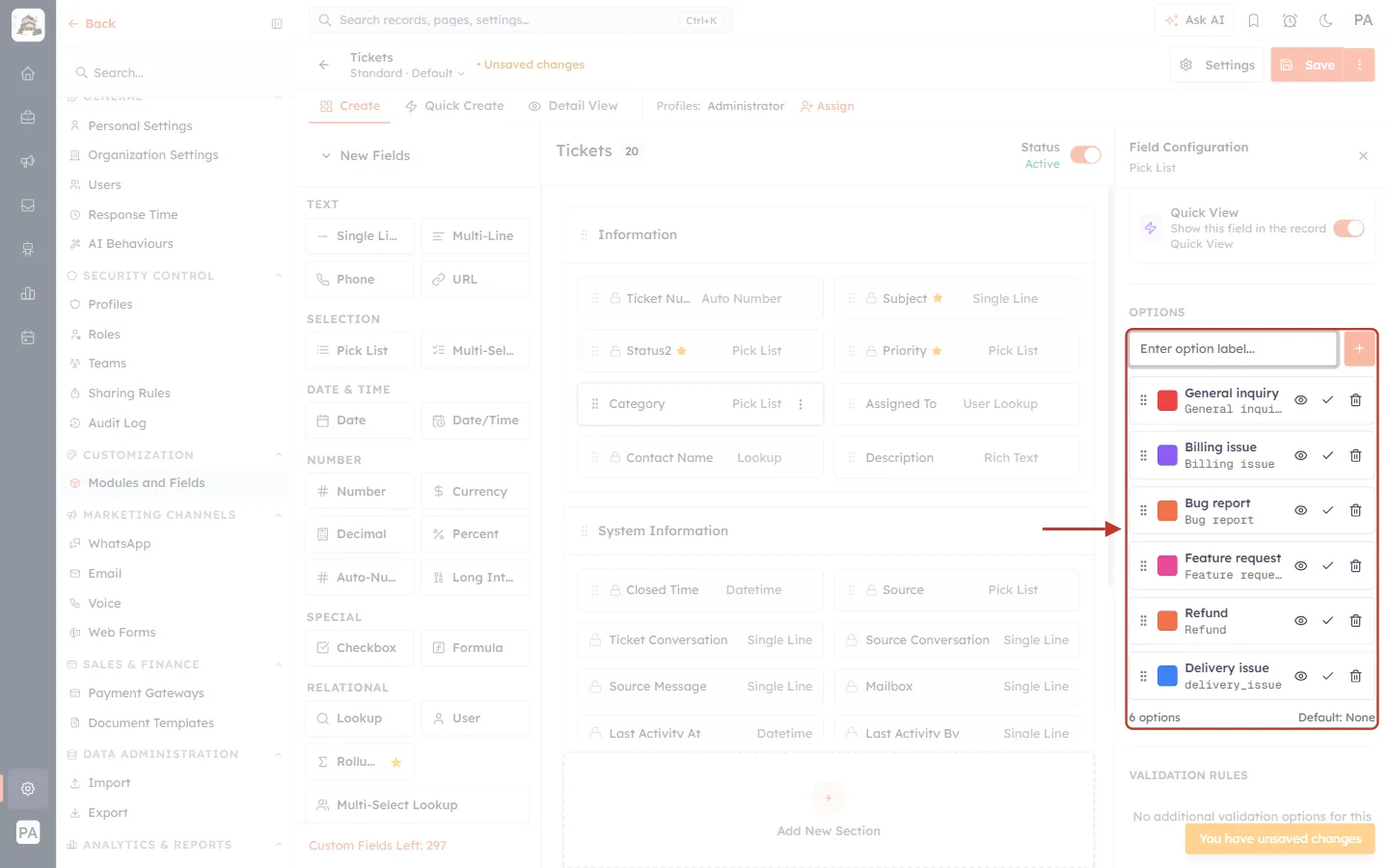Open the home icon in left rail

point(28,73)
